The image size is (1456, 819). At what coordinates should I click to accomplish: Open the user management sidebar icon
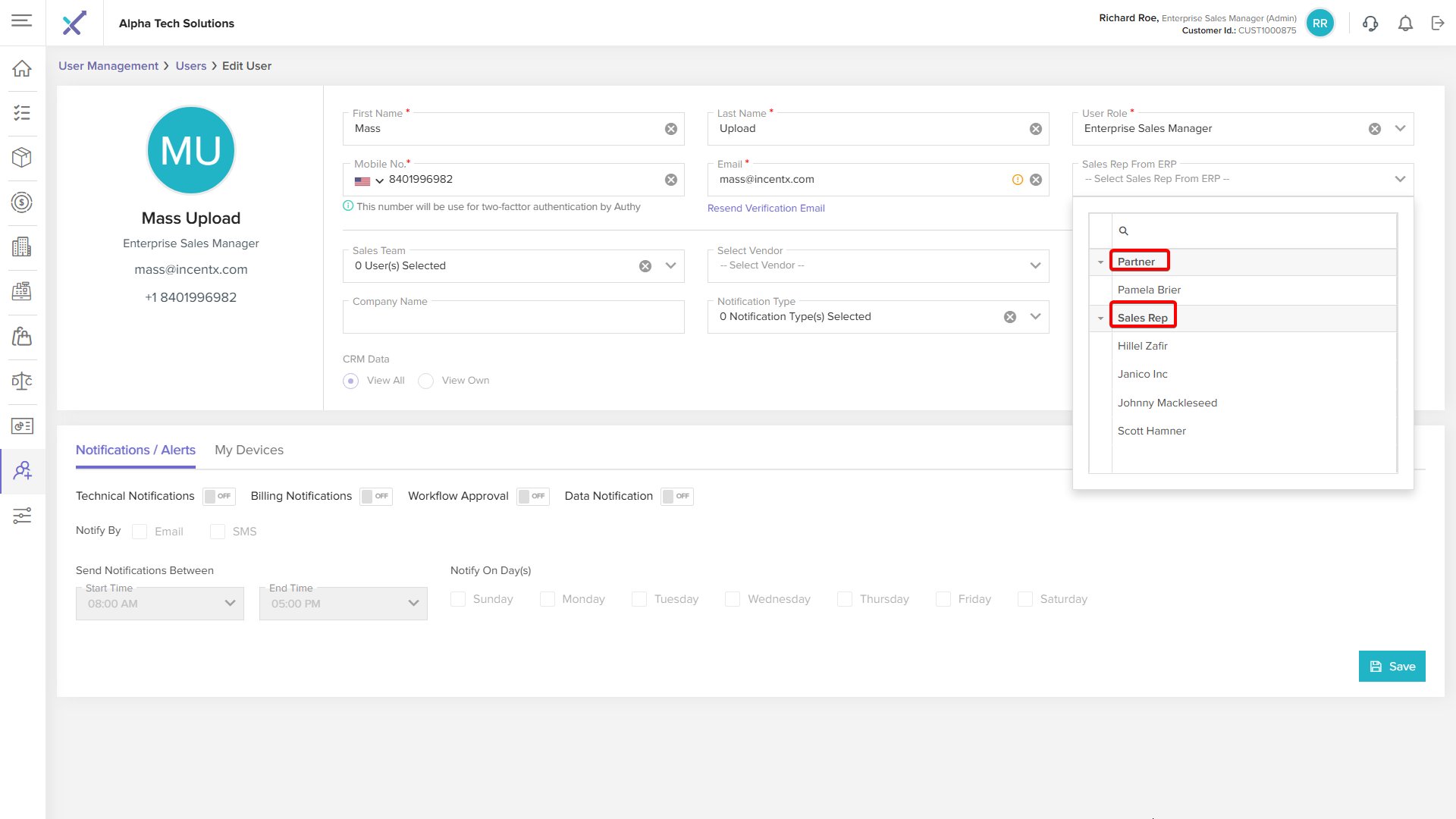click(22, 471)
